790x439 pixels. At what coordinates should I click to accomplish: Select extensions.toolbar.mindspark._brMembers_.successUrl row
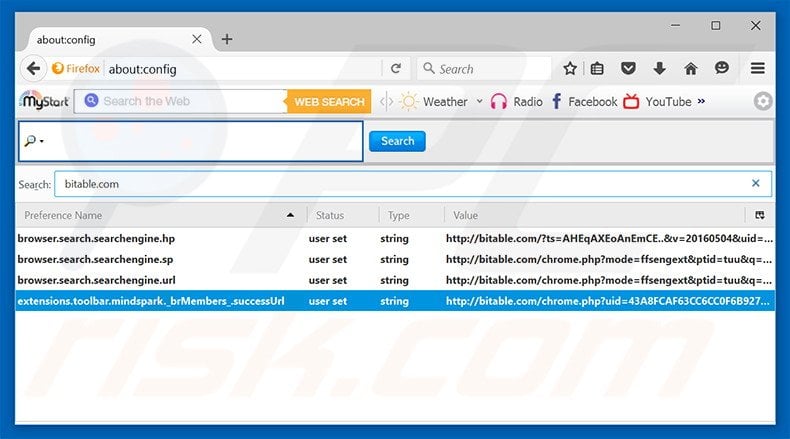395,301
